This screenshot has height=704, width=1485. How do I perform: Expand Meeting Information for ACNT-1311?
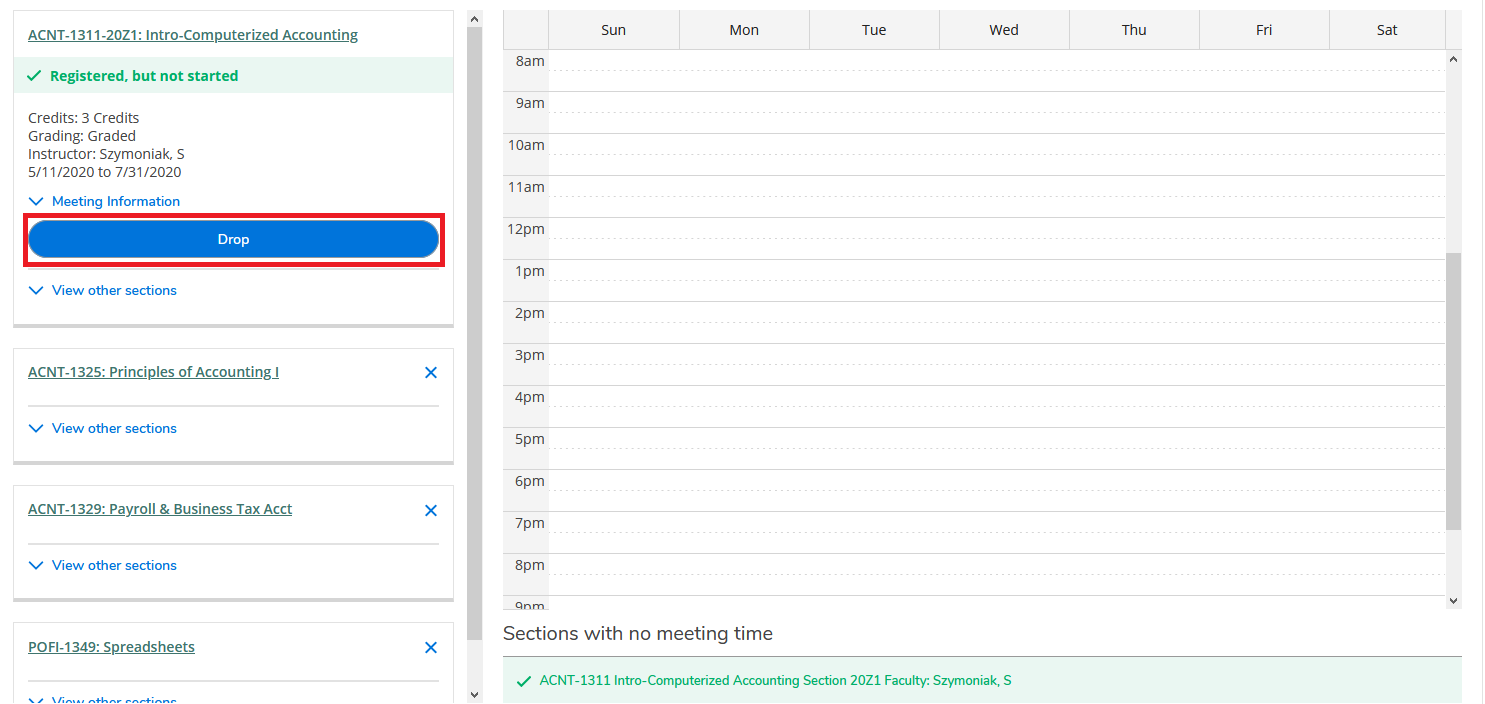pyautogui.click(x=105, y=201)
